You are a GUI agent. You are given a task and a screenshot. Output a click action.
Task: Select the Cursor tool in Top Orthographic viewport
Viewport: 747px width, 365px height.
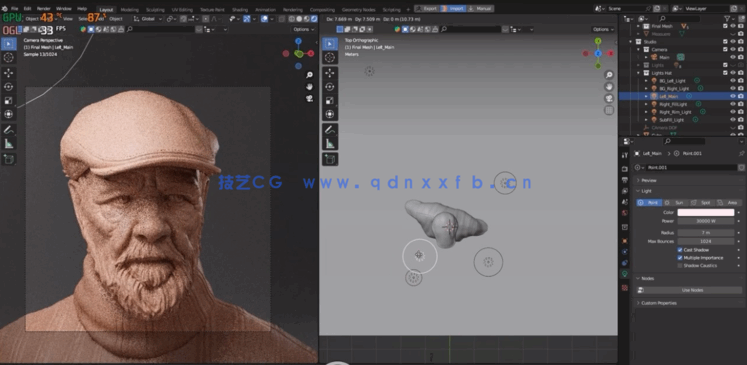pyautogui.click(x=330, y=58)
